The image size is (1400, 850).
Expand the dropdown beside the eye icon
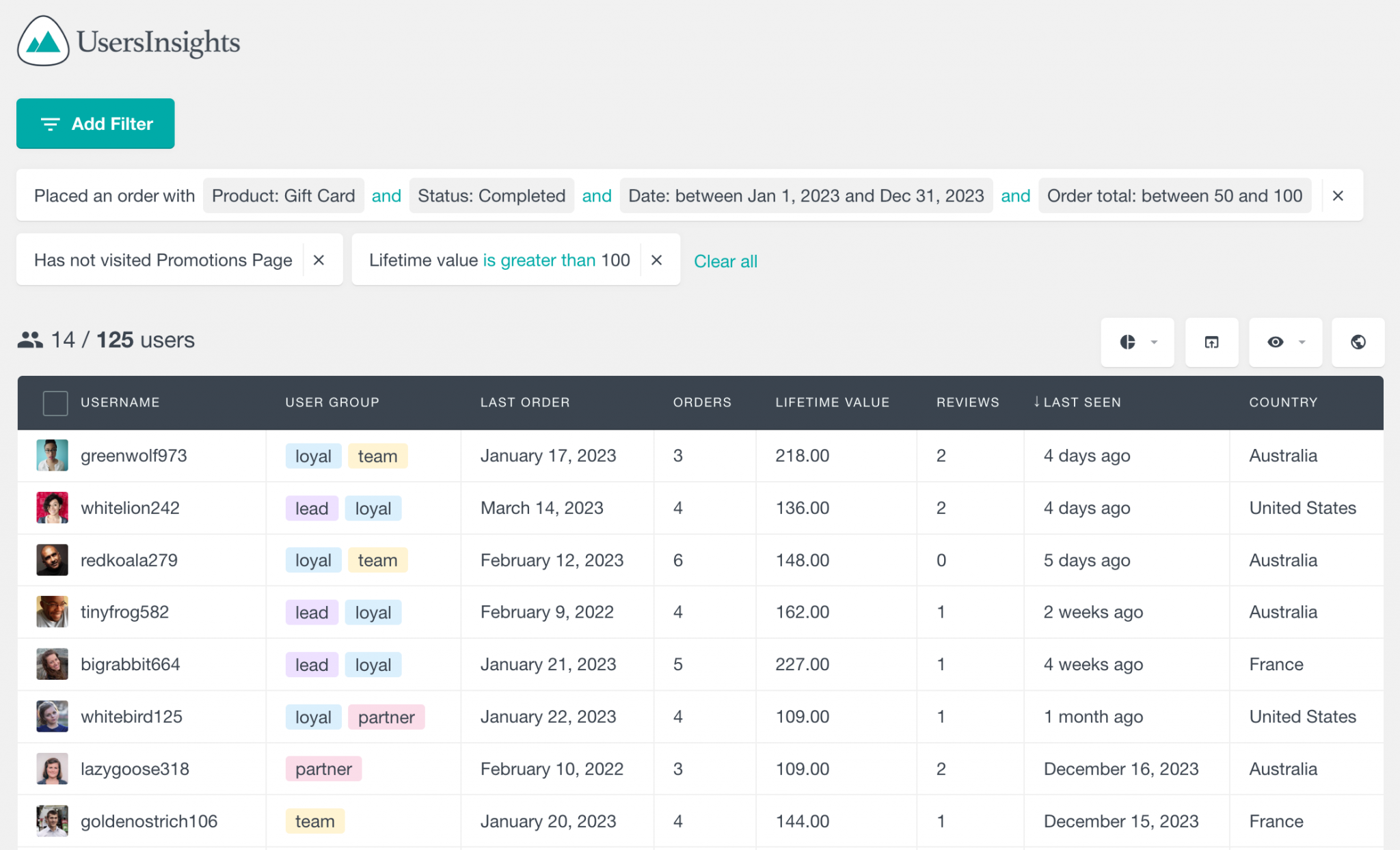[x=1301, y=342]
